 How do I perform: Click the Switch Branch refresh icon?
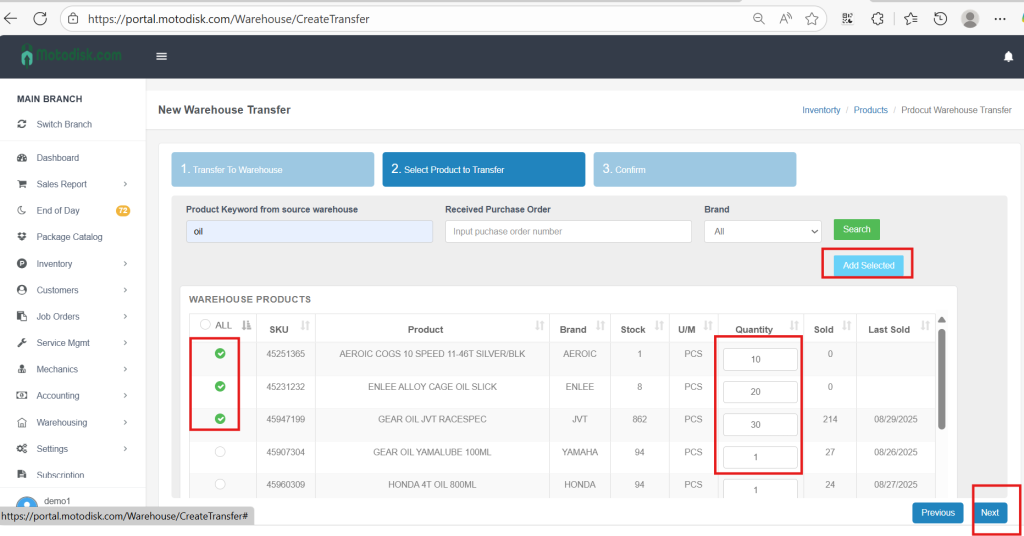pos(22,125)
